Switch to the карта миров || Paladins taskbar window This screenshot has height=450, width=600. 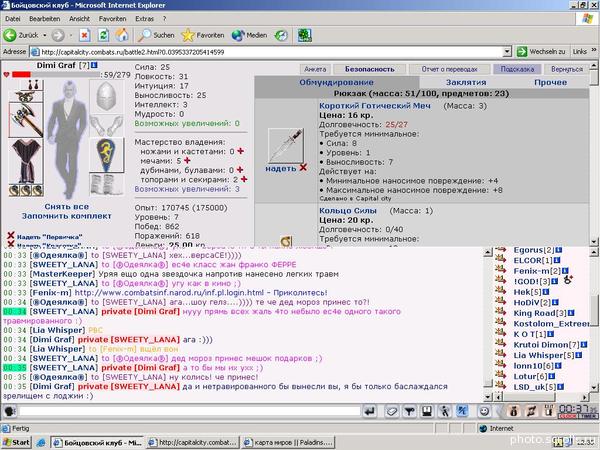[x=289, y=442]
